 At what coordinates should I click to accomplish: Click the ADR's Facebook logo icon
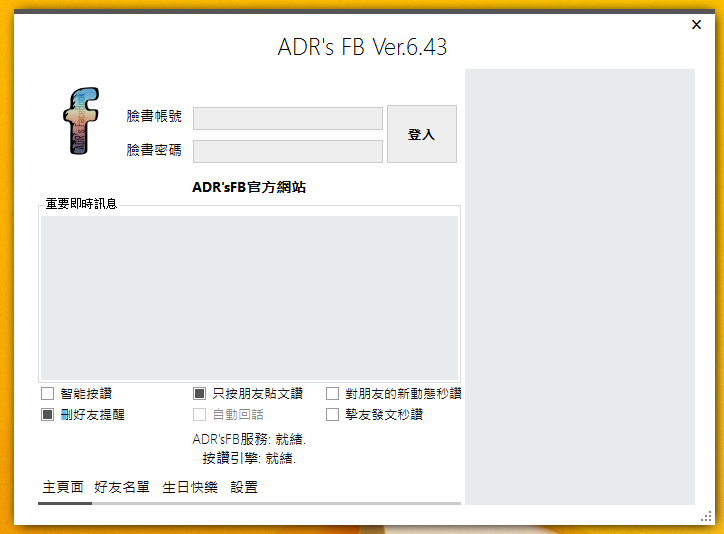81,120
